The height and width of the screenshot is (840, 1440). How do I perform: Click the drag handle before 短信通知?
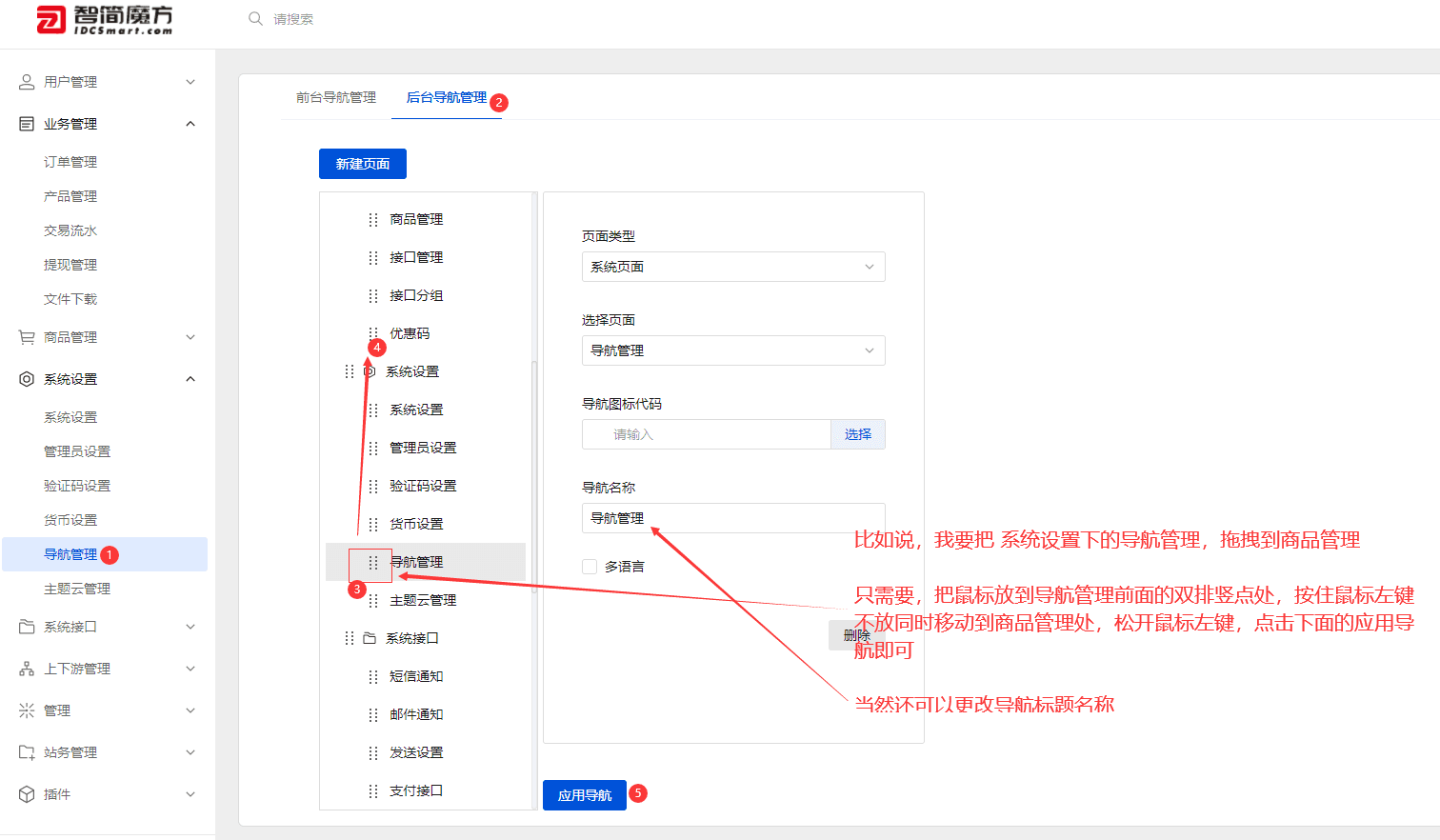[373, 676]
